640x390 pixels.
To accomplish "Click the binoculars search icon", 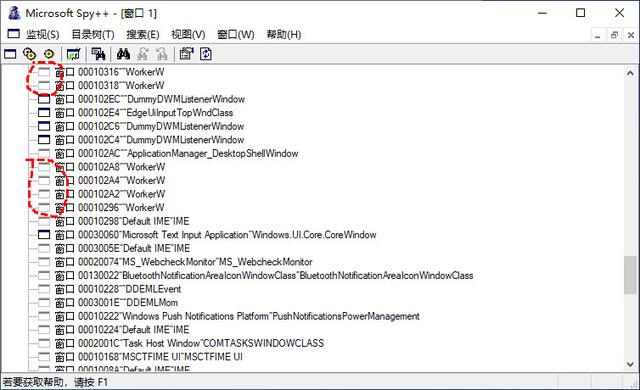I will pyautogui.click(x=123, y=54).
